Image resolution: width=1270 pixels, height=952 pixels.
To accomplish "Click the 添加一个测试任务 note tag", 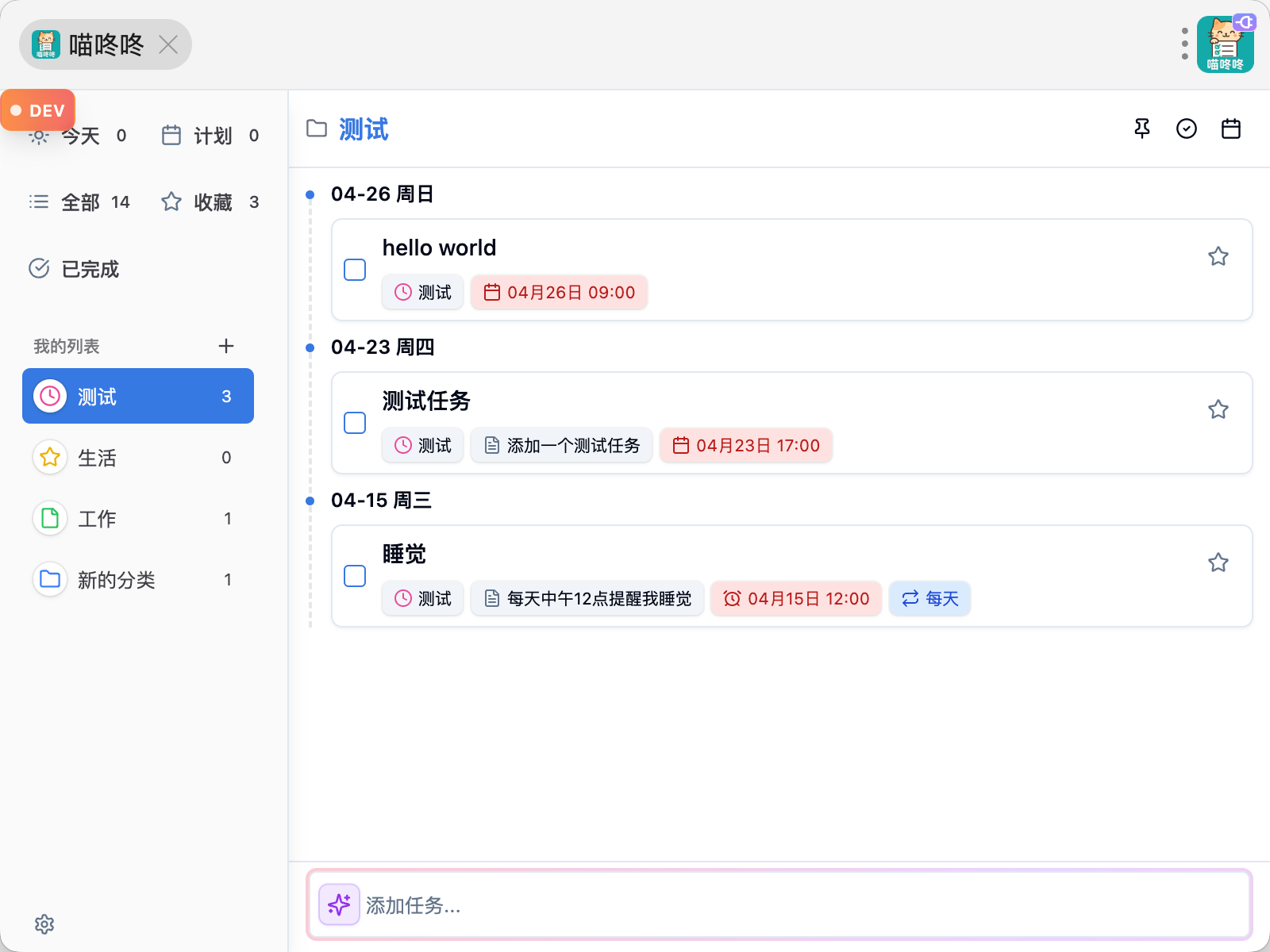I will (x=562, y=445).
